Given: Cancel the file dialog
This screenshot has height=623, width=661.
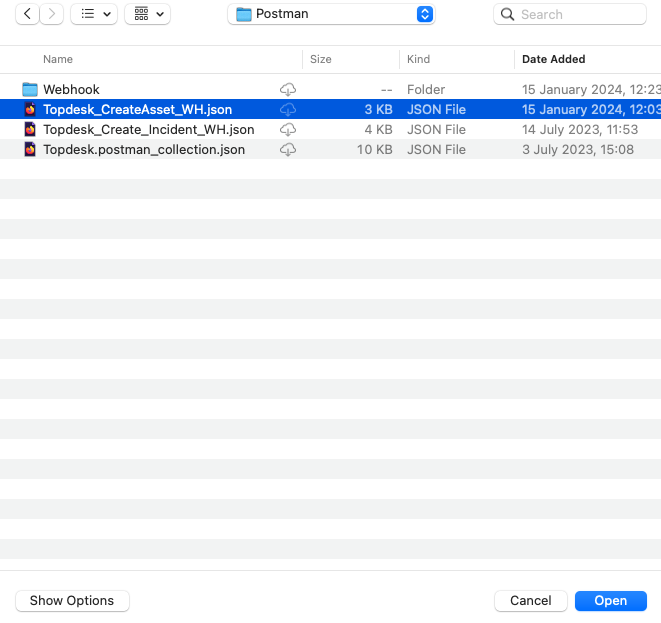Looking at the screenshot, I should pyautogui.click(x=530, y=601).
